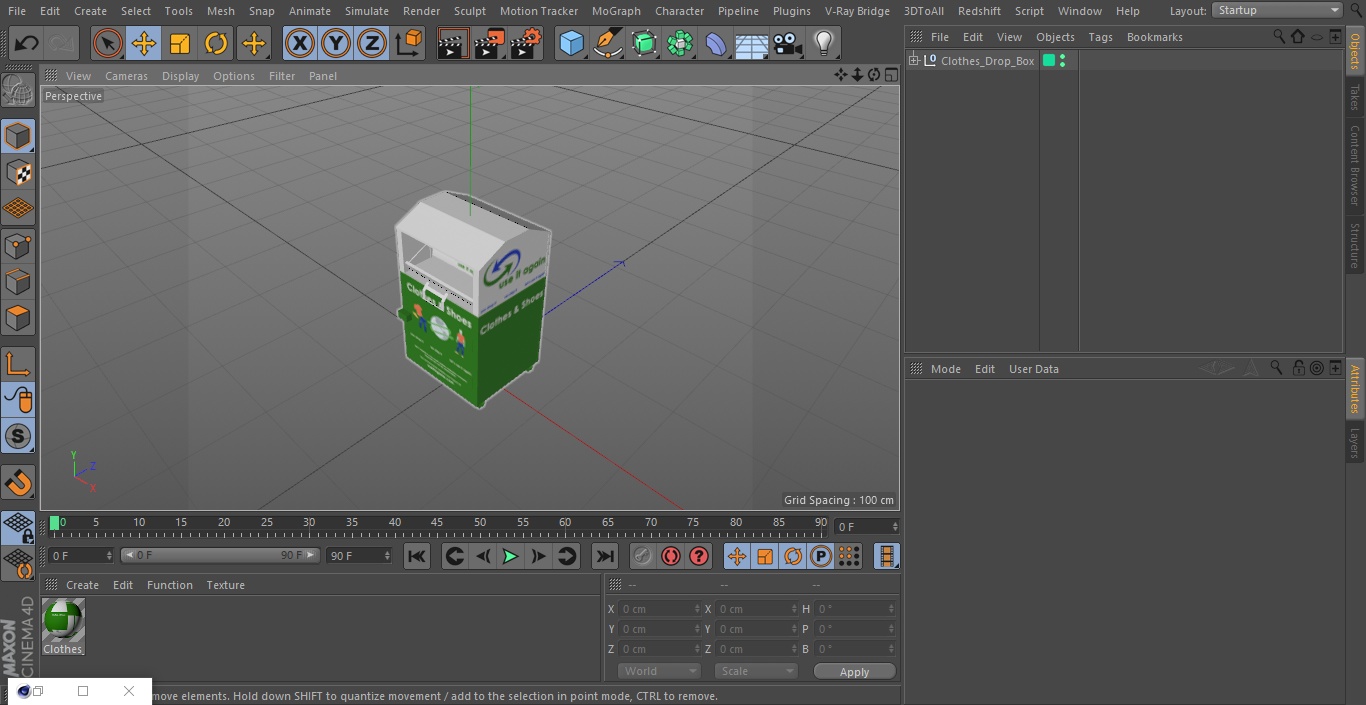Add a Light object
The width and height of the screenshot is (1366, 705).
823,43
